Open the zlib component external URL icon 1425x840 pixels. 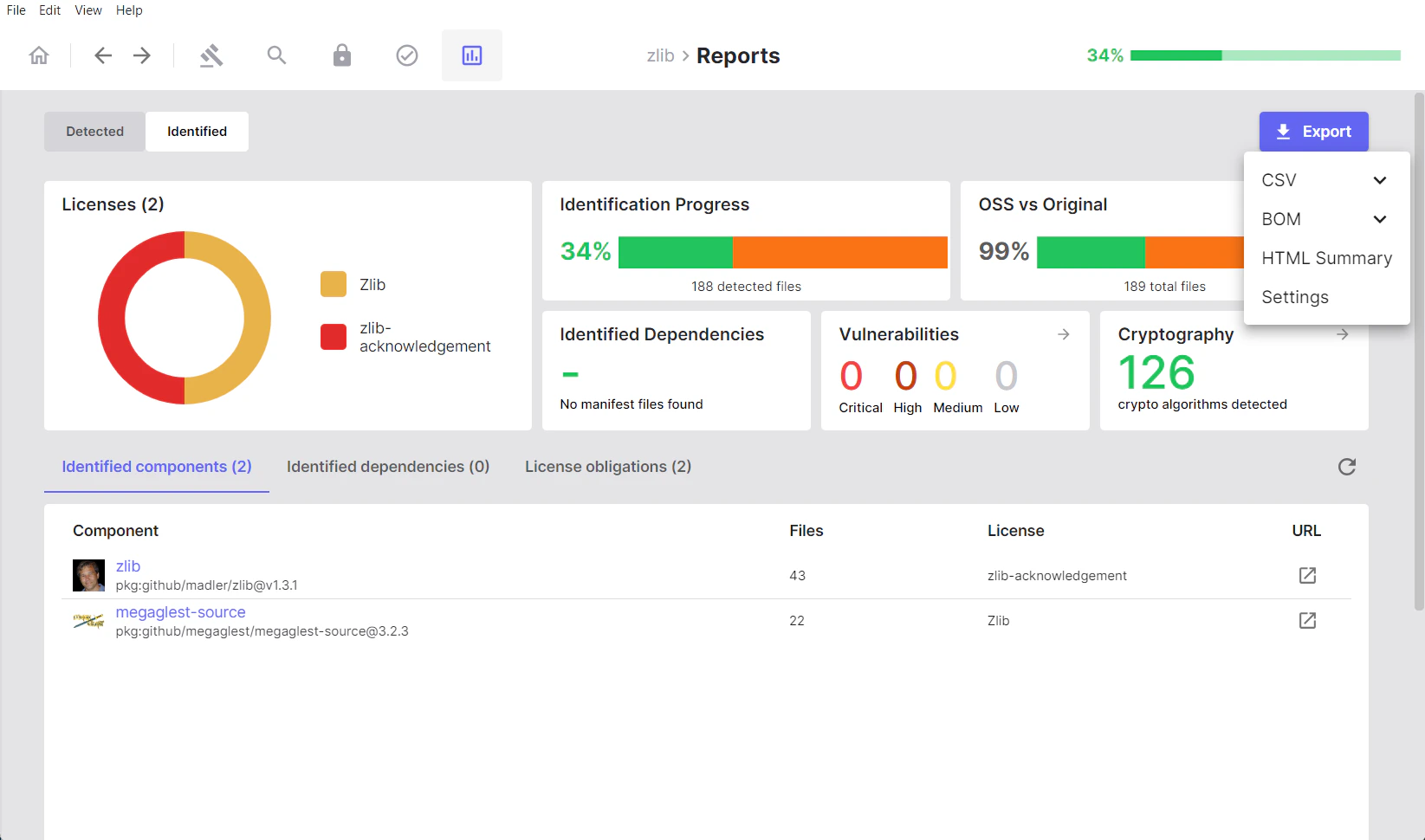point(1307,575)
